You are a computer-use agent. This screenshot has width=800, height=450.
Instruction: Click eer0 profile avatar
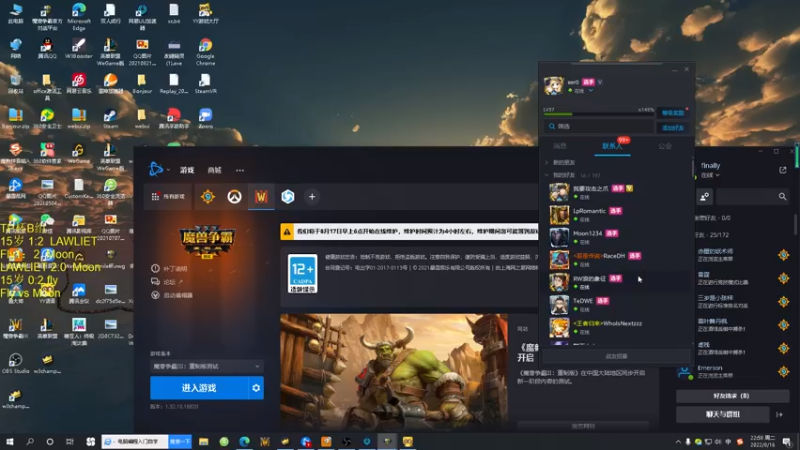click(x=554, y=86)
